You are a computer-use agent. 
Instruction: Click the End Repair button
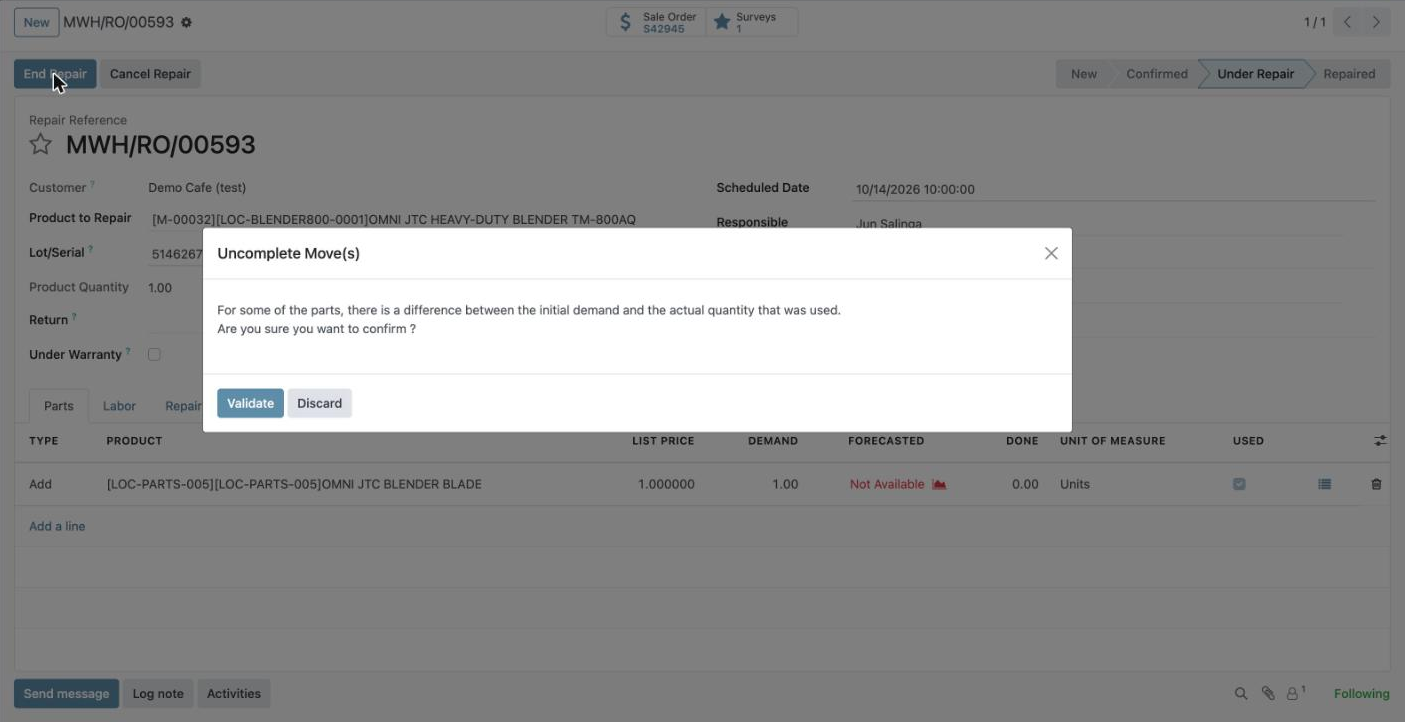tap(55, 74)
